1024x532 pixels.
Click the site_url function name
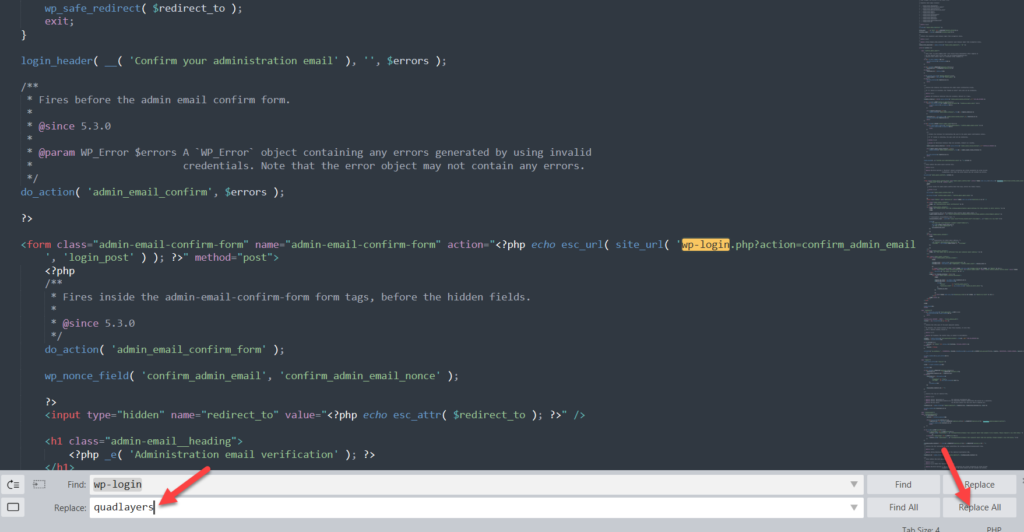639,245
